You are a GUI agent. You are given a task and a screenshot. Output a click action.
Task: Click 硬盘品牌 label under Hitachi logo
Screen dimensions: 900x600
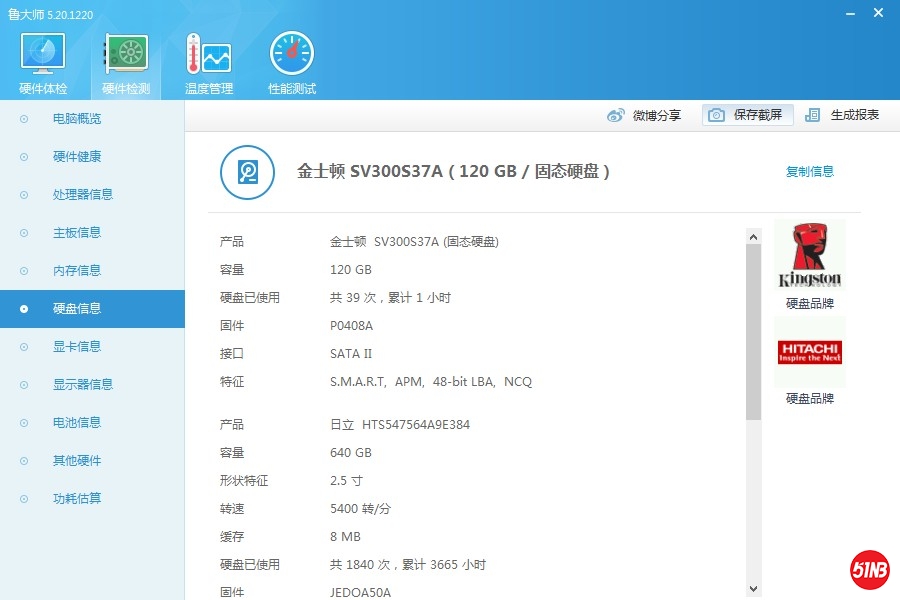point(810,398)
